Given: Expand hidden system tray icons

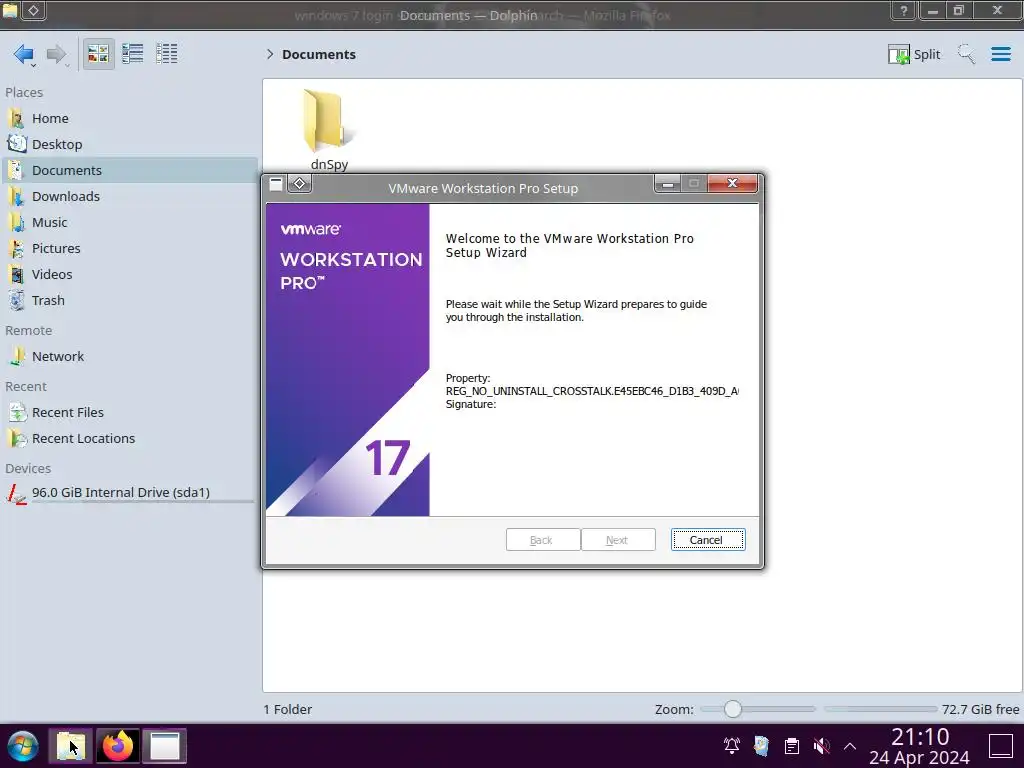Looking at the screenshot, I should (x=850, y=746).
